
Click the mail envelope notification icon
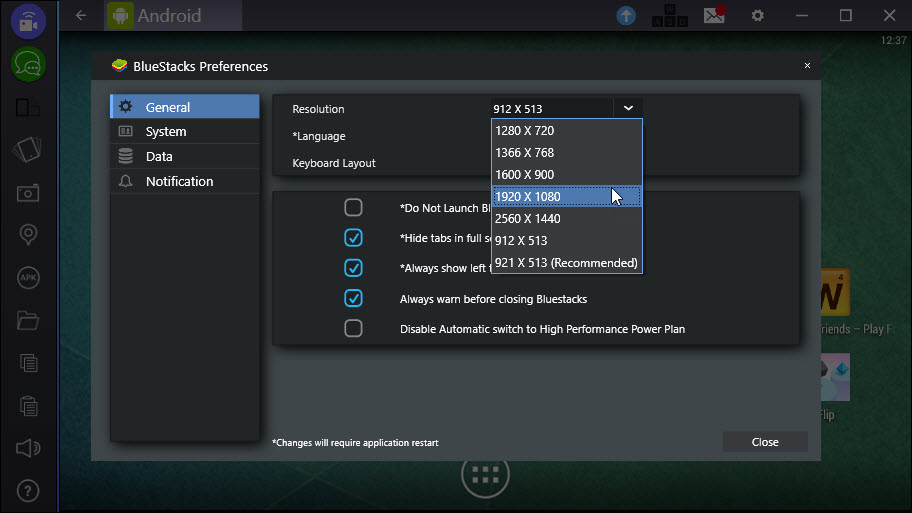click(714, 15)
